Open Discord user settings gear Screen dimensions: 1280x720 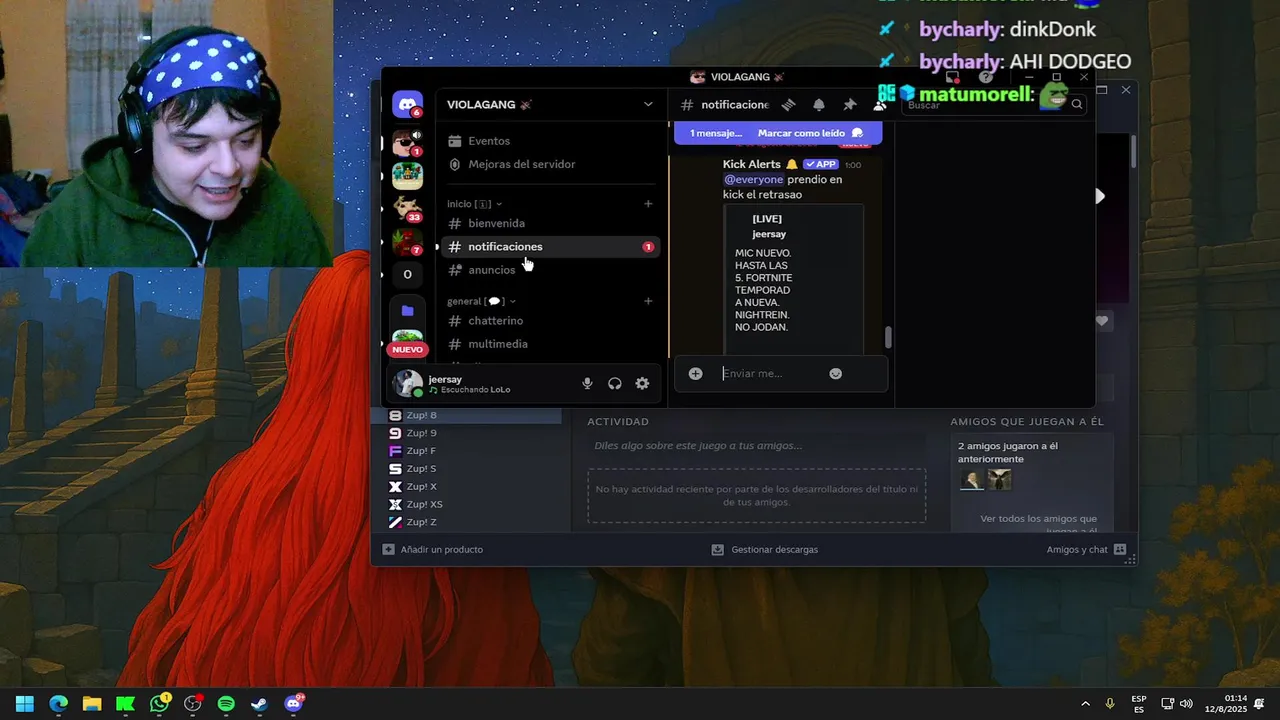[x=642, y=384]
